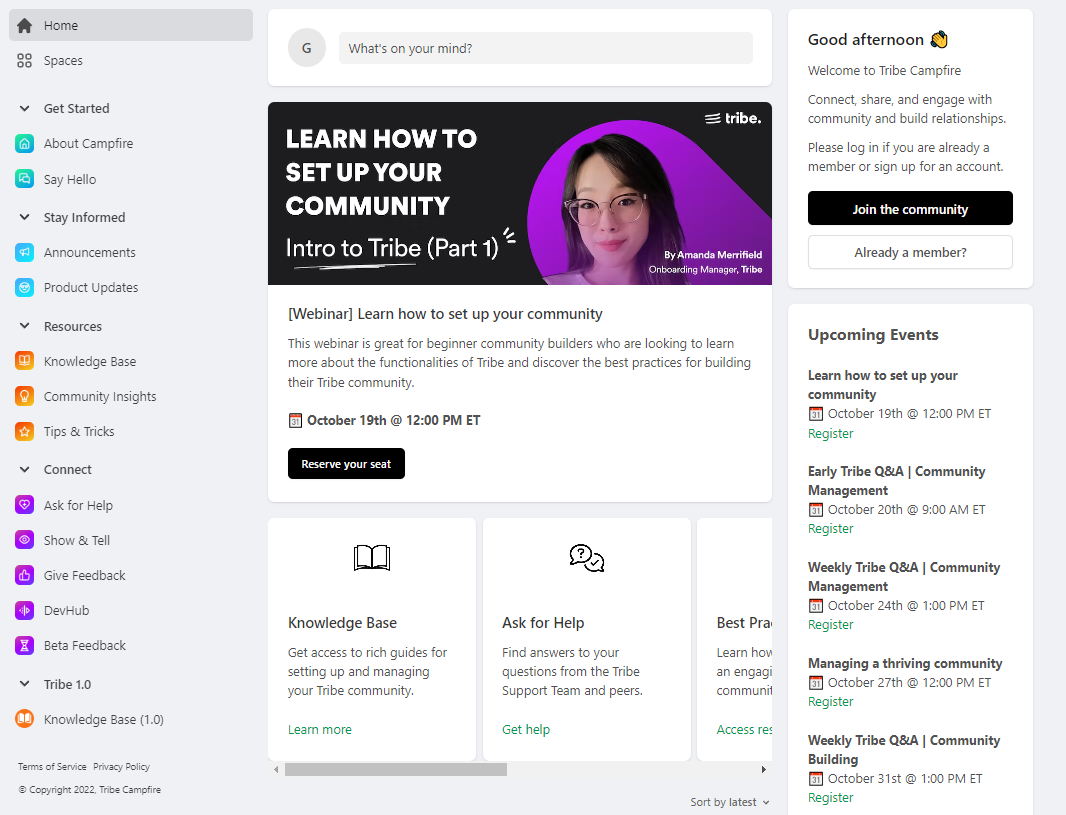Screen dimensions: 1066x815
Task: Click the right arrow of horizontal scrollbar
Action: (x=764, y=769)
